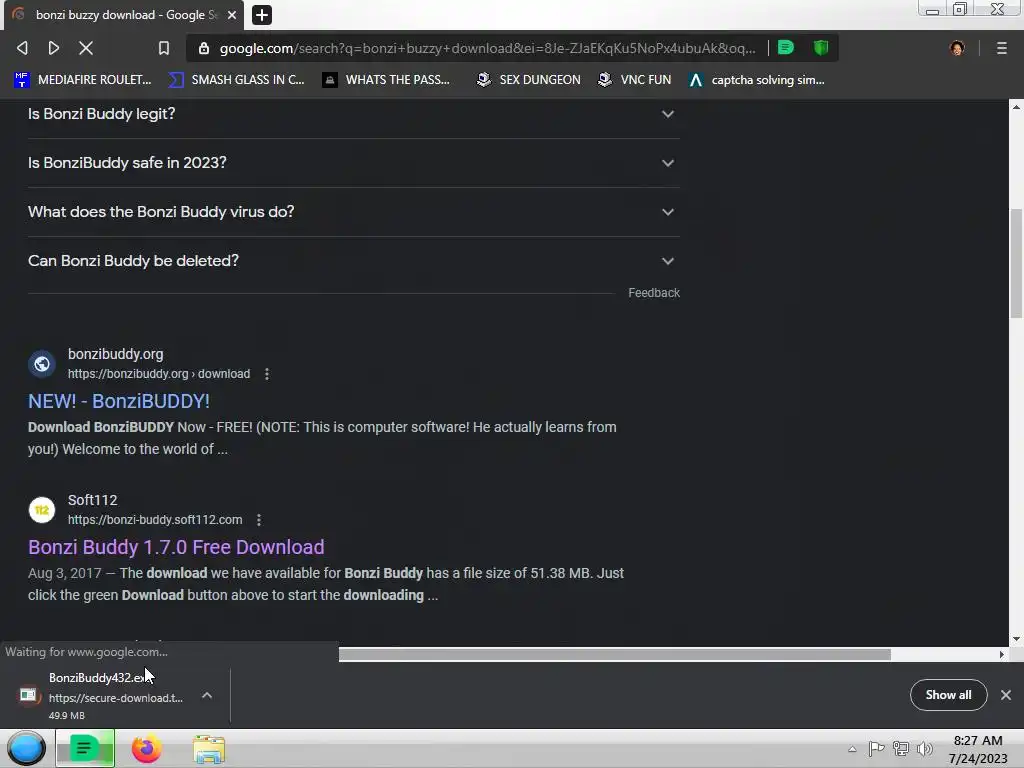Open WHATS THE PASS... bookmark
Image resolution: width=1024 pixels, height=768 pixels.
coord(386,80)
